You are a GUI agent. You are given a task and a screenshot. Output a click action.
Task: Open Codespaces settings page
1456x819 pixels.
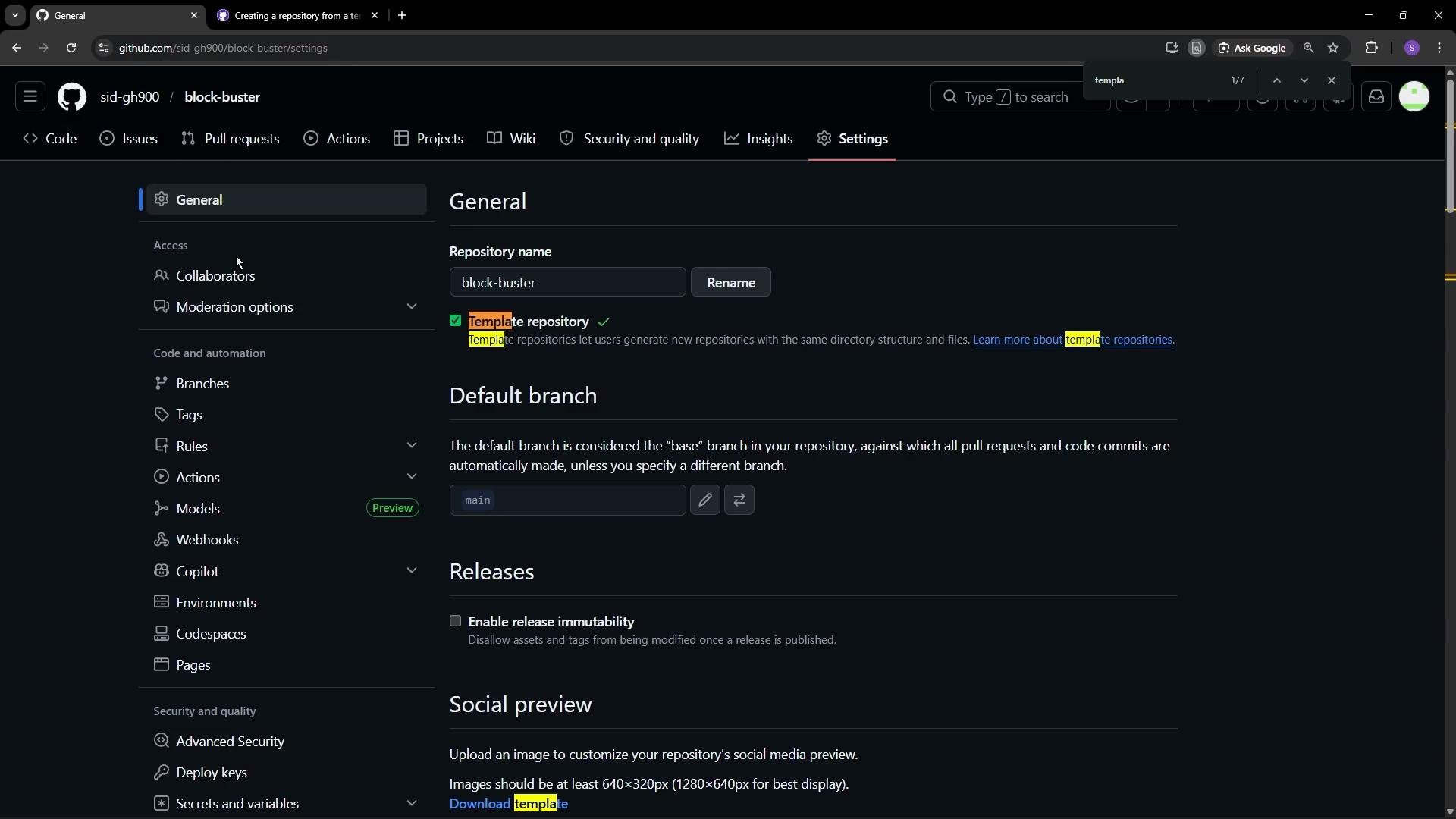click(x=286, y=633)
